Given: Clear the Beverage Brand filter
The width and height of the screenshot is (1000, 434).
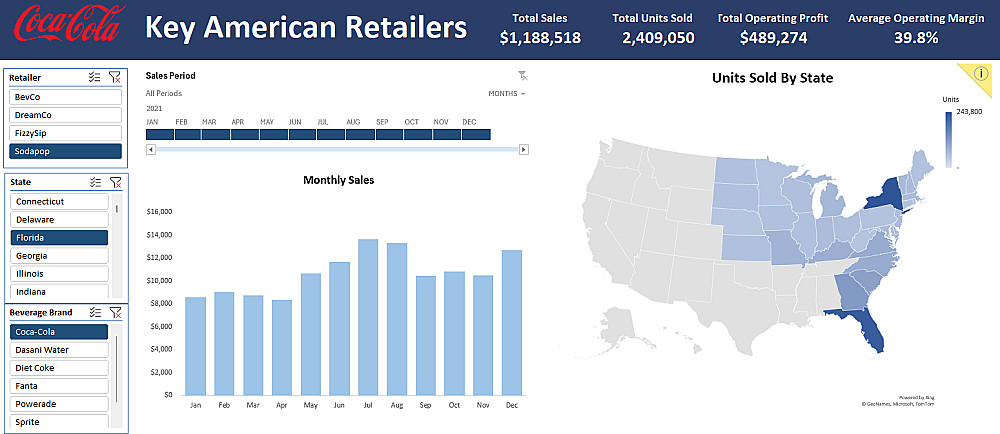Looking at the screenshot, I should 114,313.
